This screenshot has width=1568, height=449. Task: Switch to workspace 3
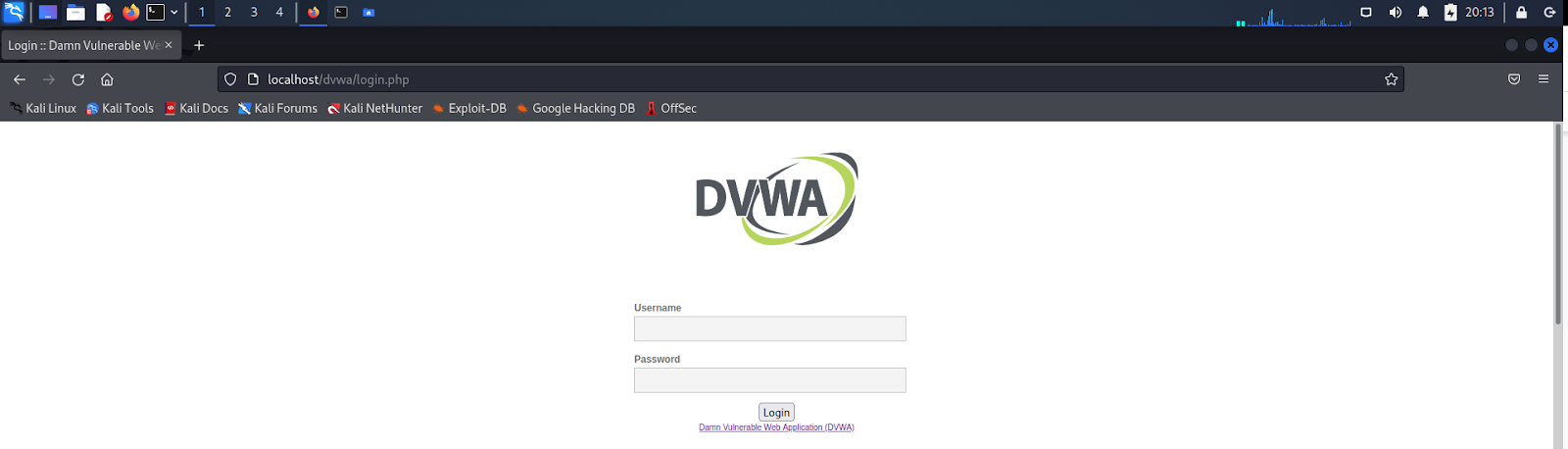point(254,13)
